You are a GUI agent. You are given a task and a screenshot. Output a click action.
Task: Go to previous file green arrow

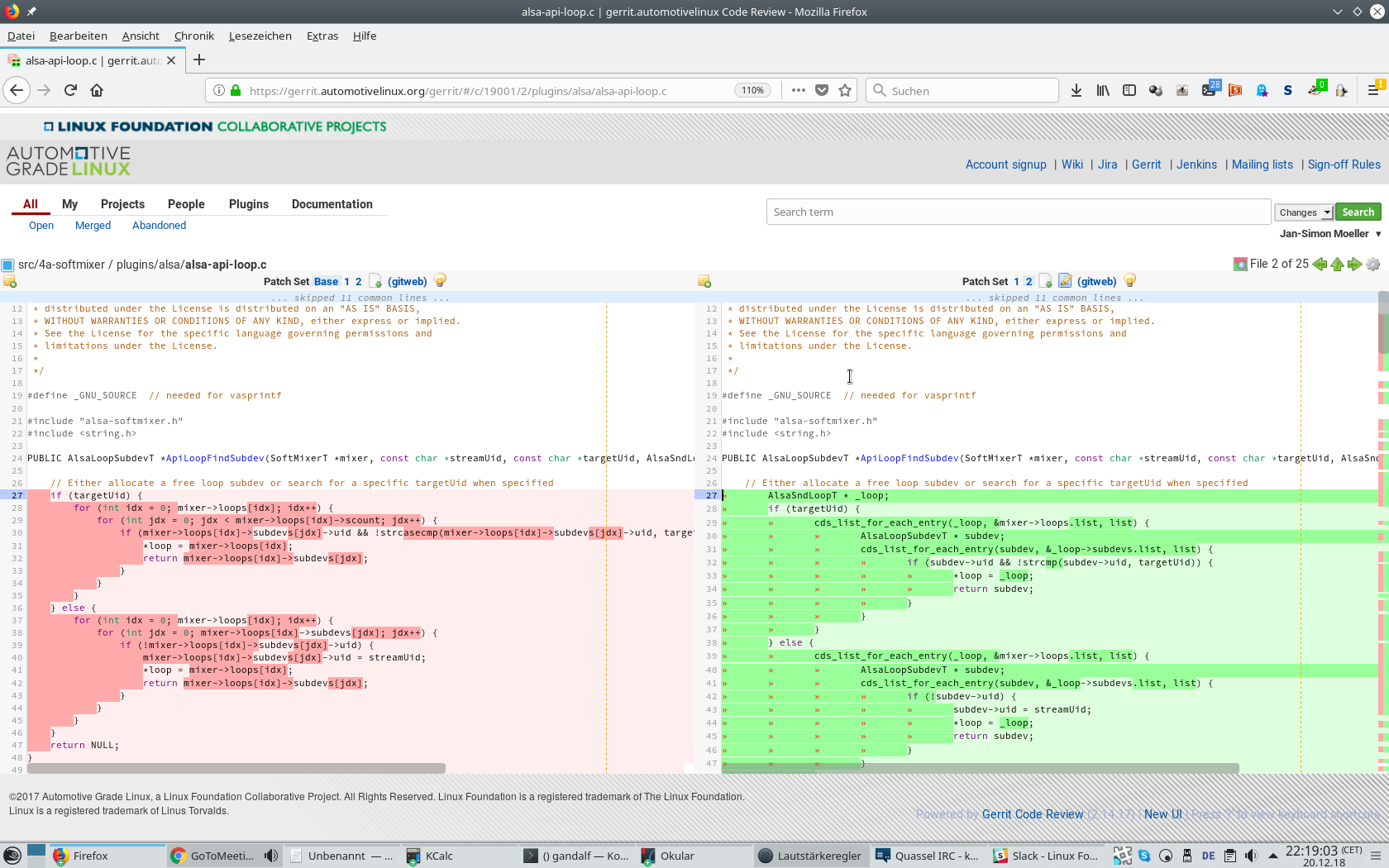(1320, 265)
